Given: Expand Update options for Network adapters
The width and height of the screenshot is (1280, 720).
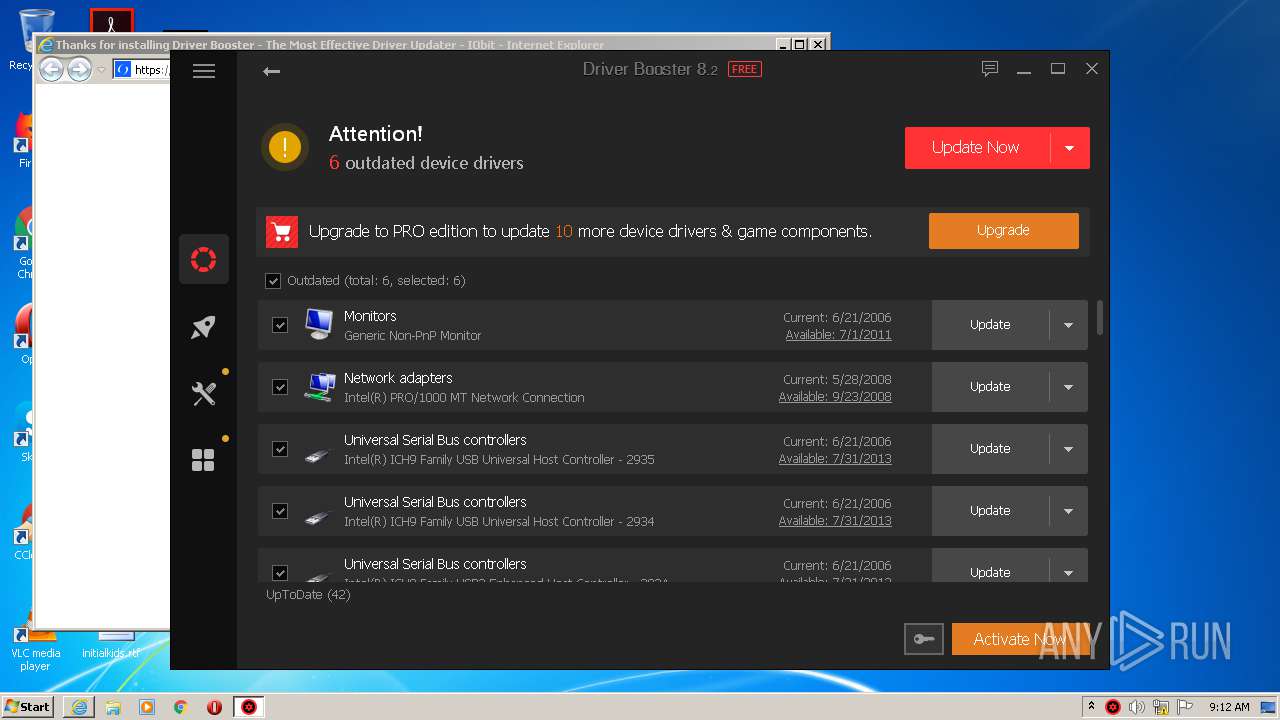Looking at the screenshot, I should pos(1068,387).
